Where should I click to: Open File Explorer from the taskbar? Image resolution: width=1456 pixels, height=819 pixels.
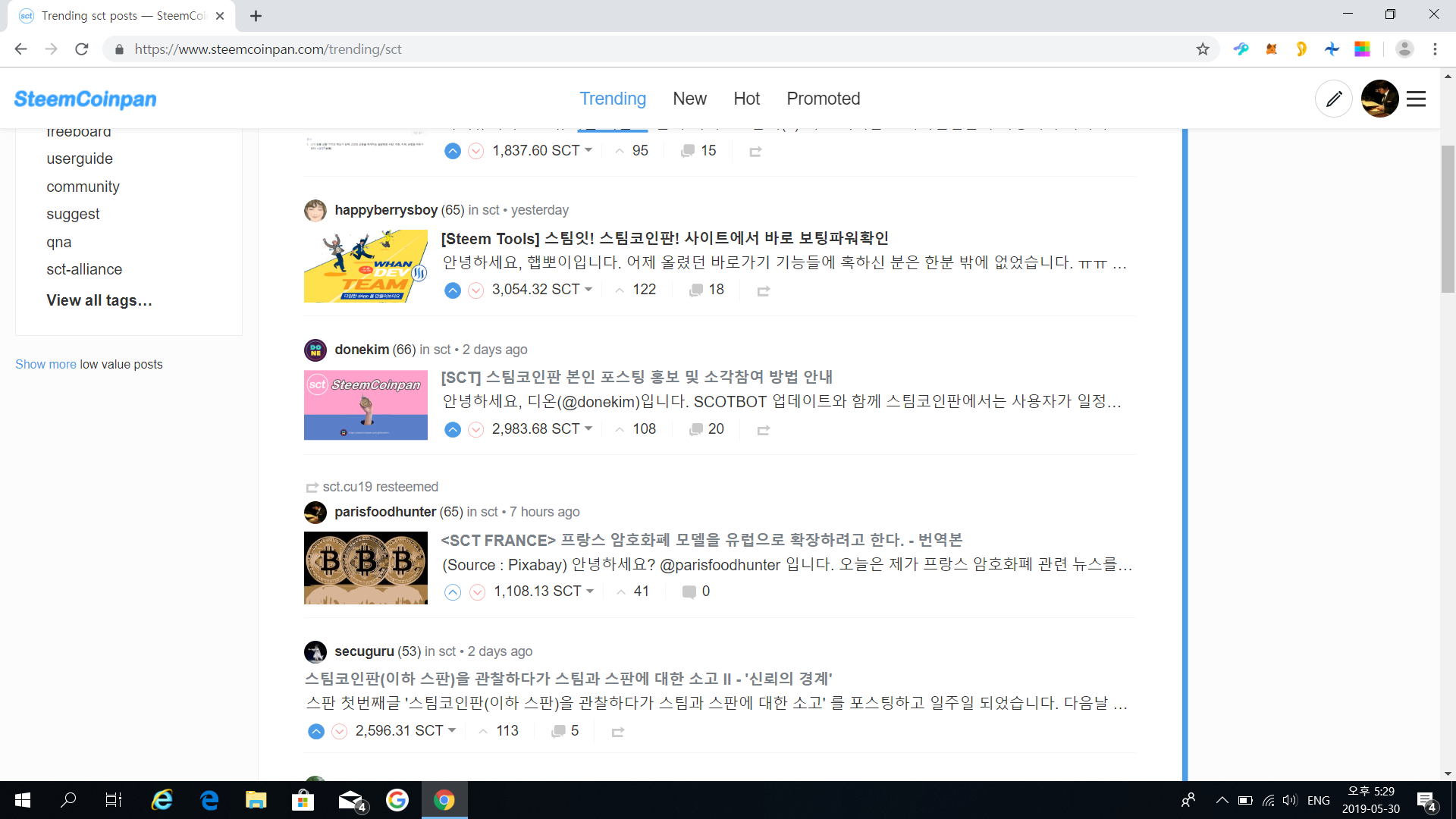(x=256, y=800)
